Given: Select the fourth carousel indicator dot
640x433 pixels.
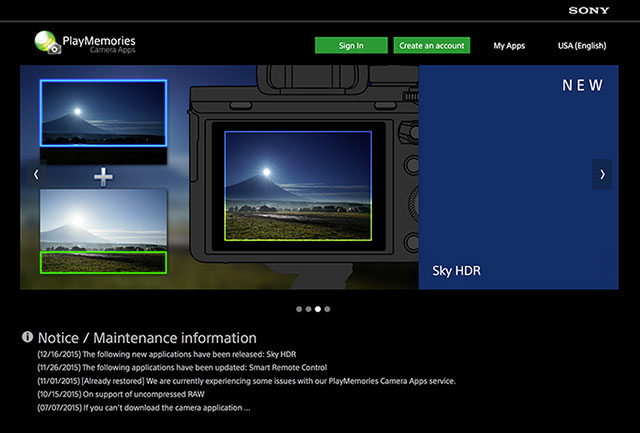Looking at the screenshot, I should point(327,309).
